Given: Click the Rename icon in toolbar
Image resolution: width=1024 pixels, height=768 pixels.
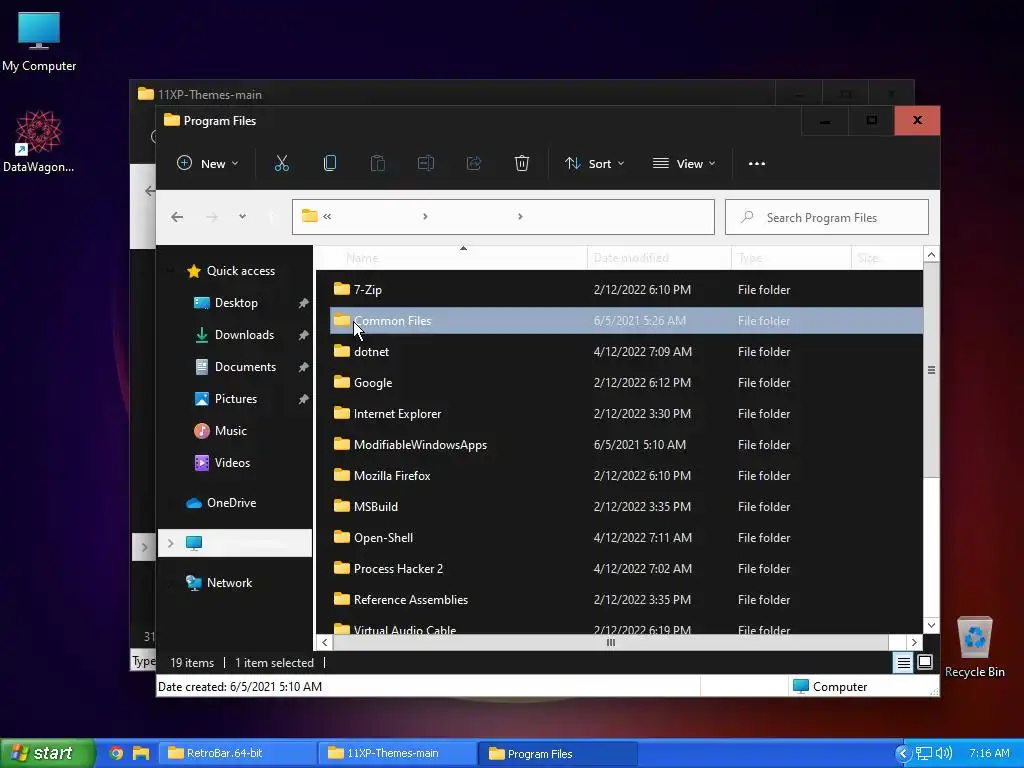Looking at the screenshot, I should 426,163.
